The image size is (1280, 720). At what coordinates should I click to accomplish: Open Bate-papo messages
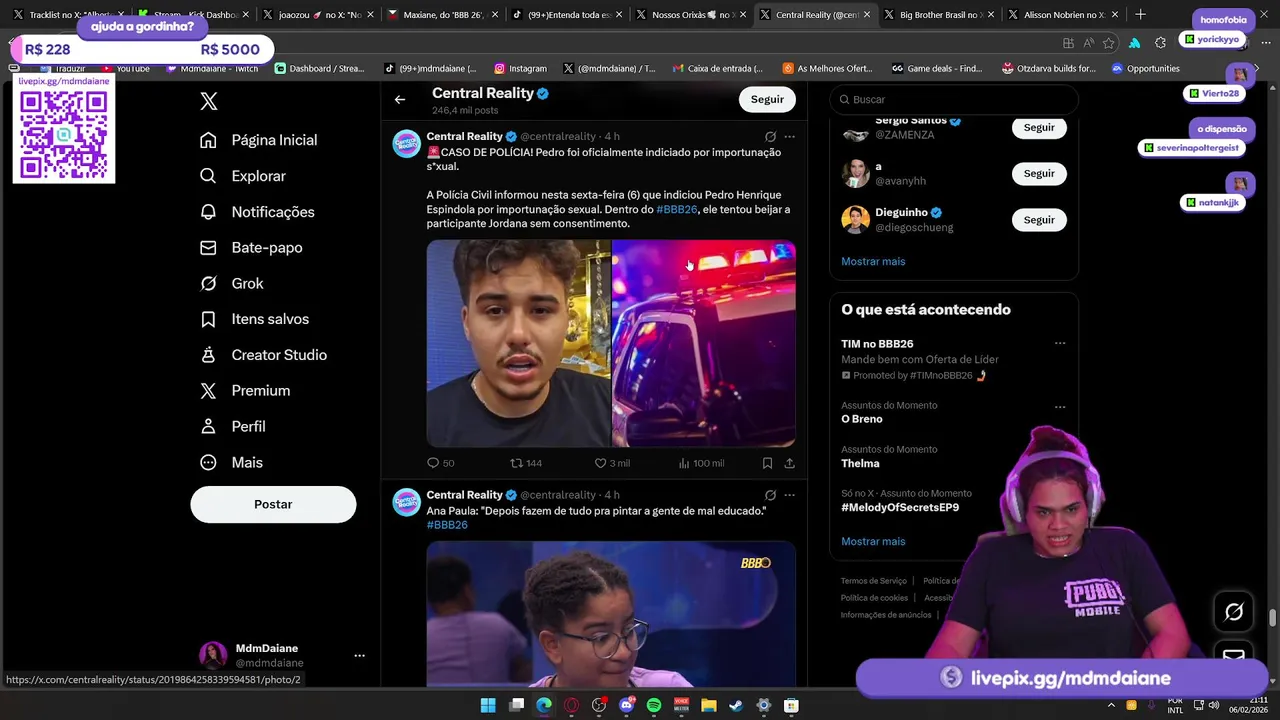tap(251, 247)
